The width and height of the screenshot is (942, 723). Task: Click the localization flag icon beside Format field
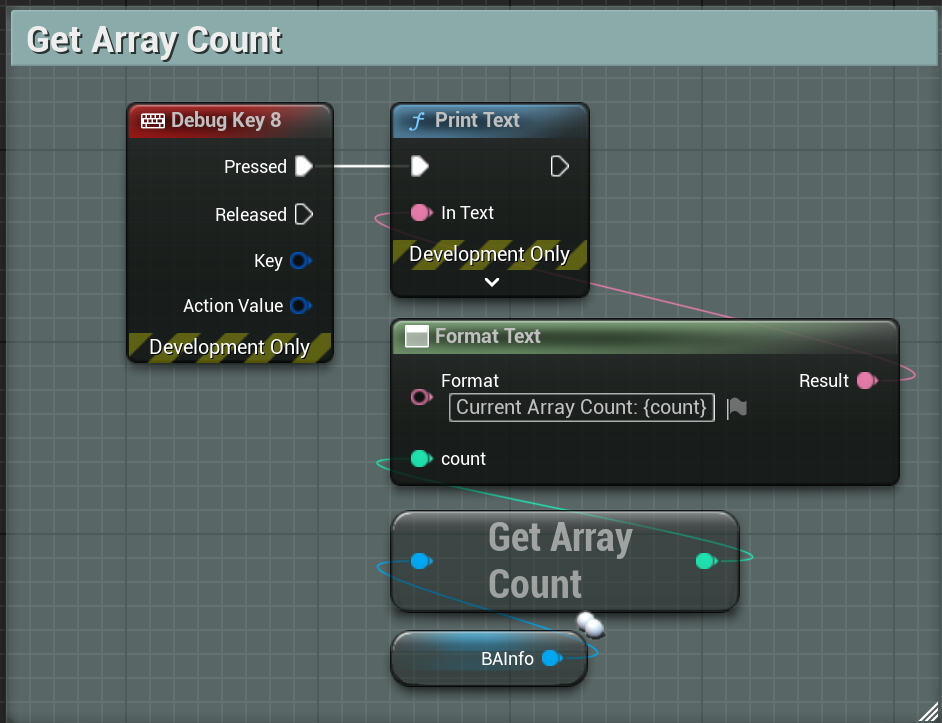point(737,408)
